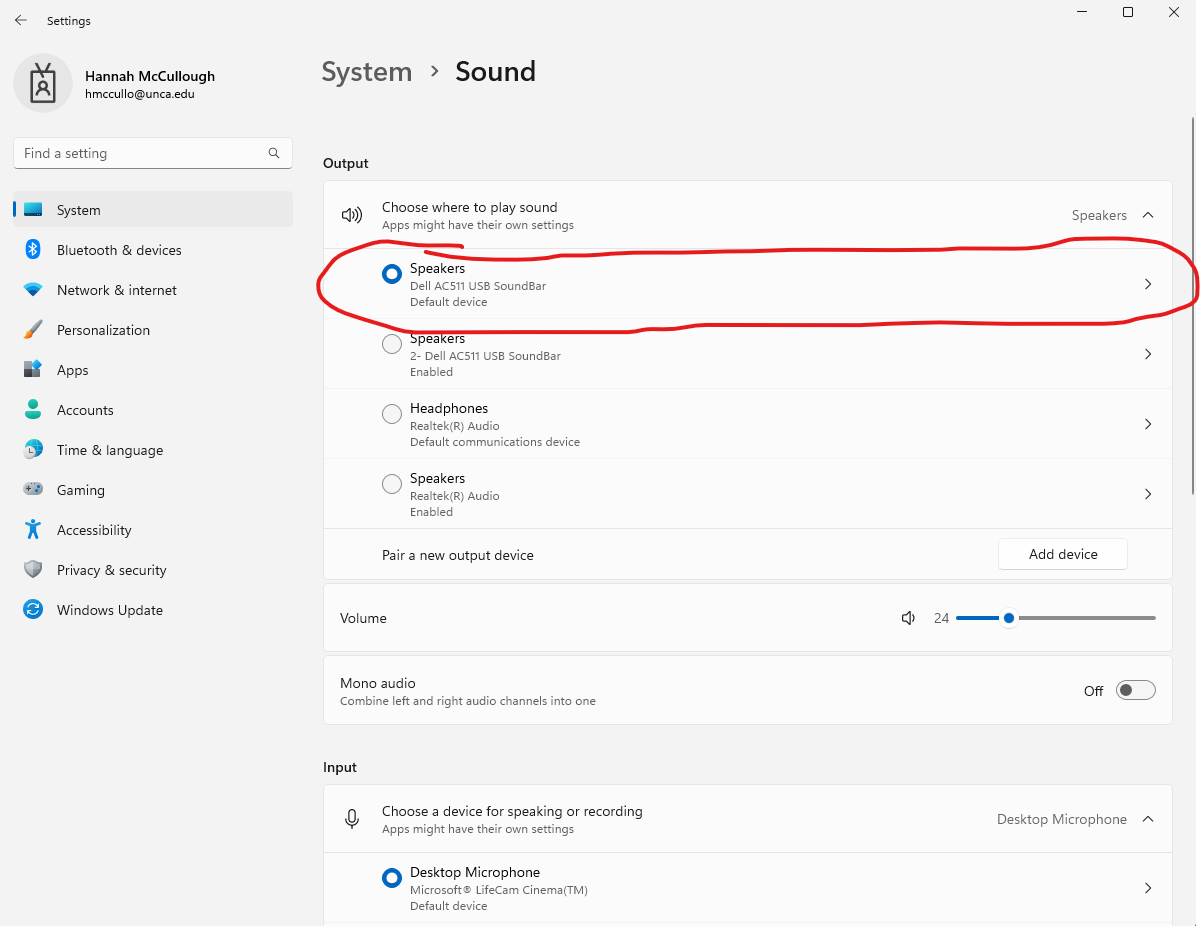The height and width of the screenshot is (926, 1200).
Task: Select the Accessibility sidebar icon
Action: (x=31, y=530)
